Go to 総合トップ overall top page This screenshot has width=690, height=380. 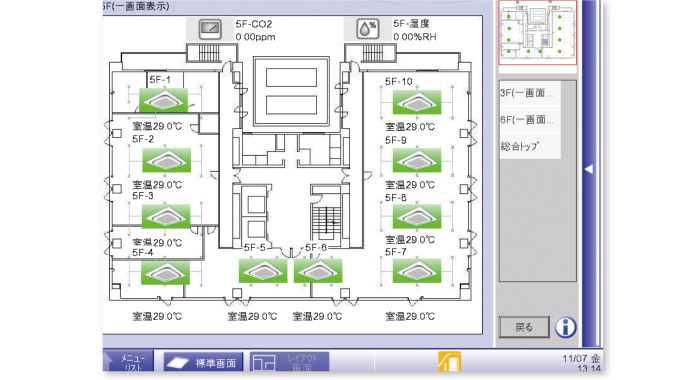click(x=529, y=146)
